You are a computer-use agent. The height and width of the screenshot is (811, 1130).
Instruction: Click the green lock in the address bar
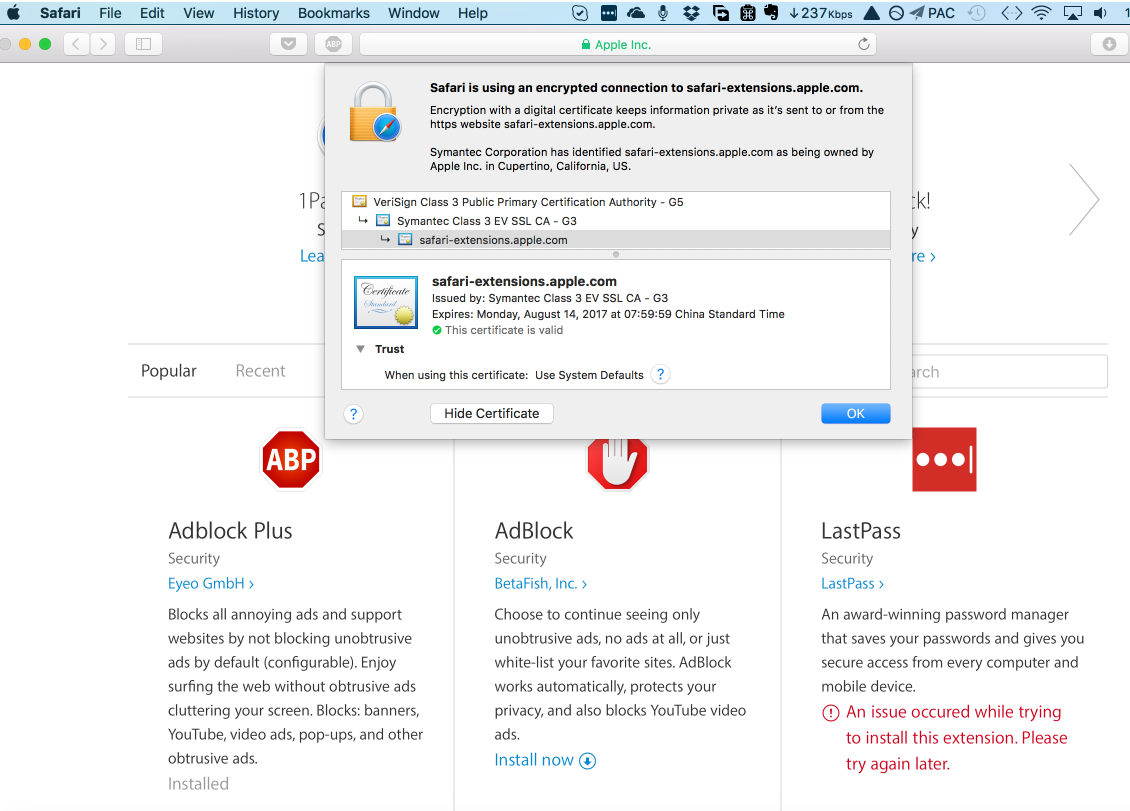[586, 45]
